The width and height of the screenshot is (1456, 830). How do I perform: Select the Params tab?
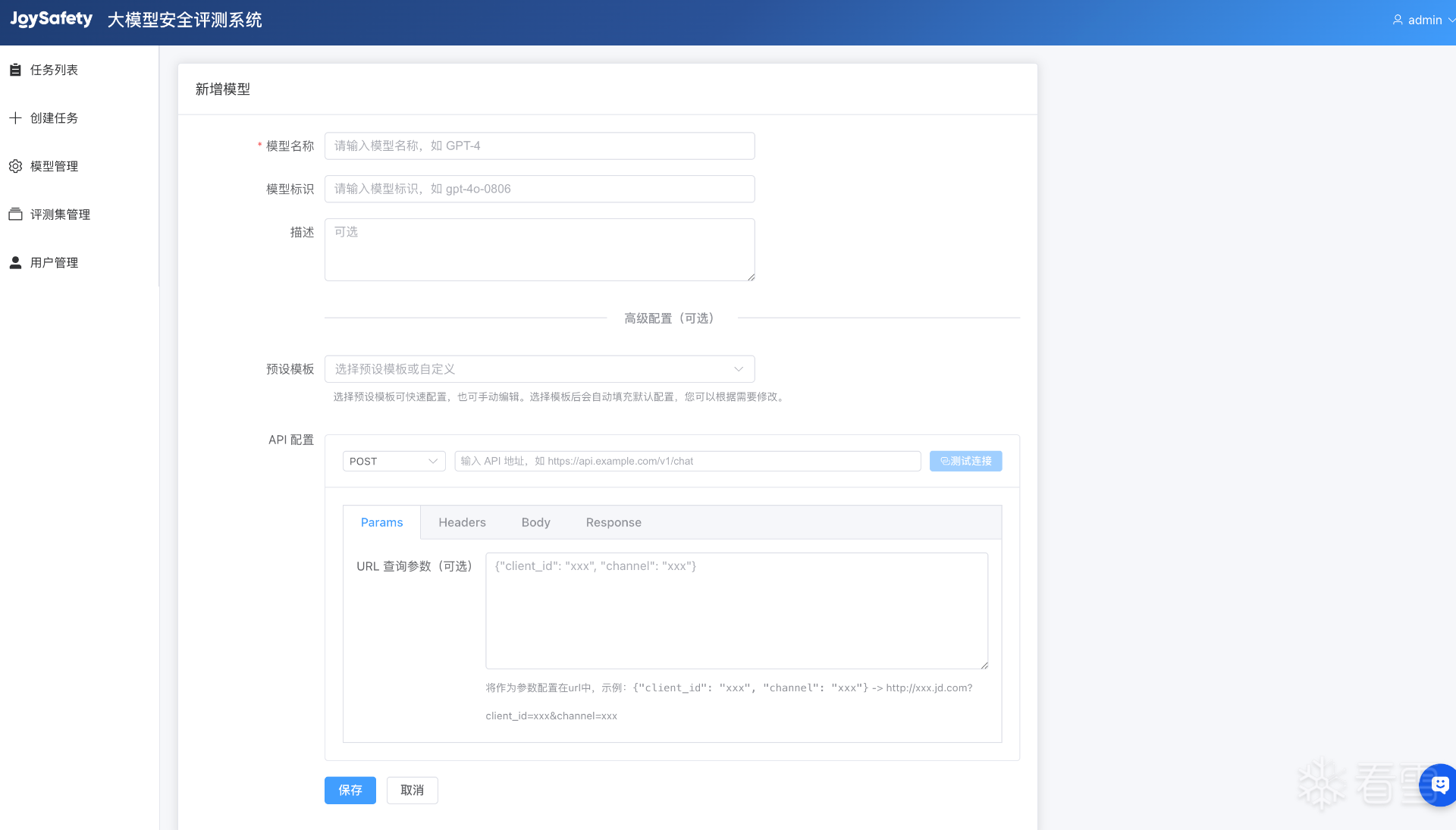coord(381,522)
